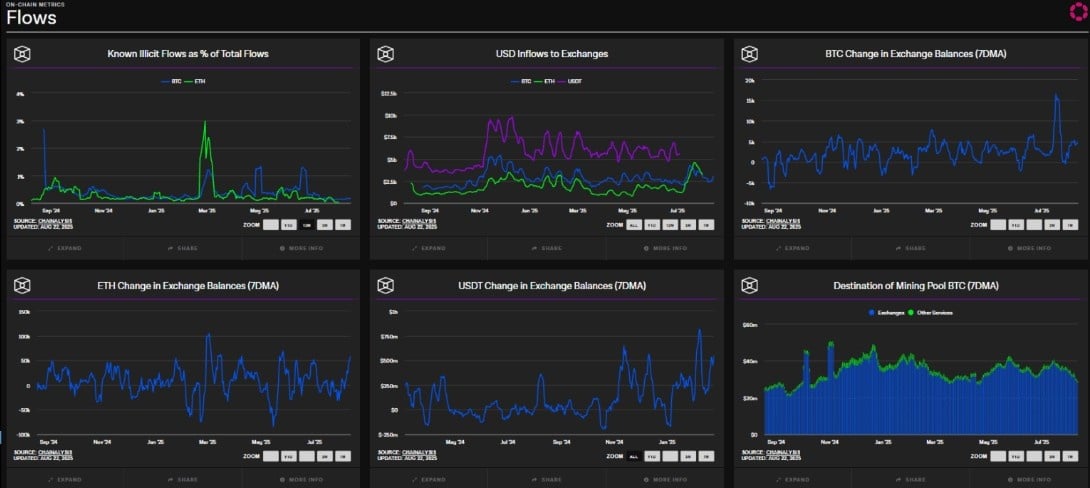Click 'Destination of Mining Pool BTC (7DMA)' title
Image resolution: width=1090 pixels, height=488 pixels.
pos(916,285)
